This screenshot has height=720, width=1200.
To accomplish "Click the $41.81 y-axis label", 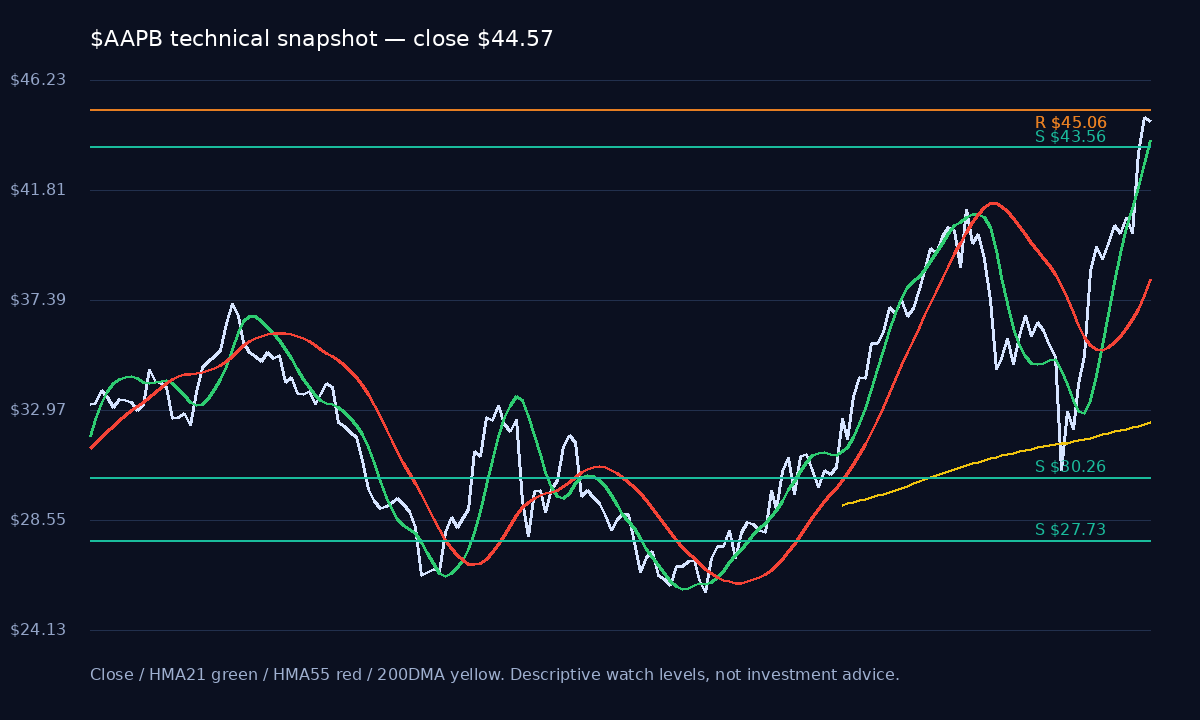I will 38,190.
